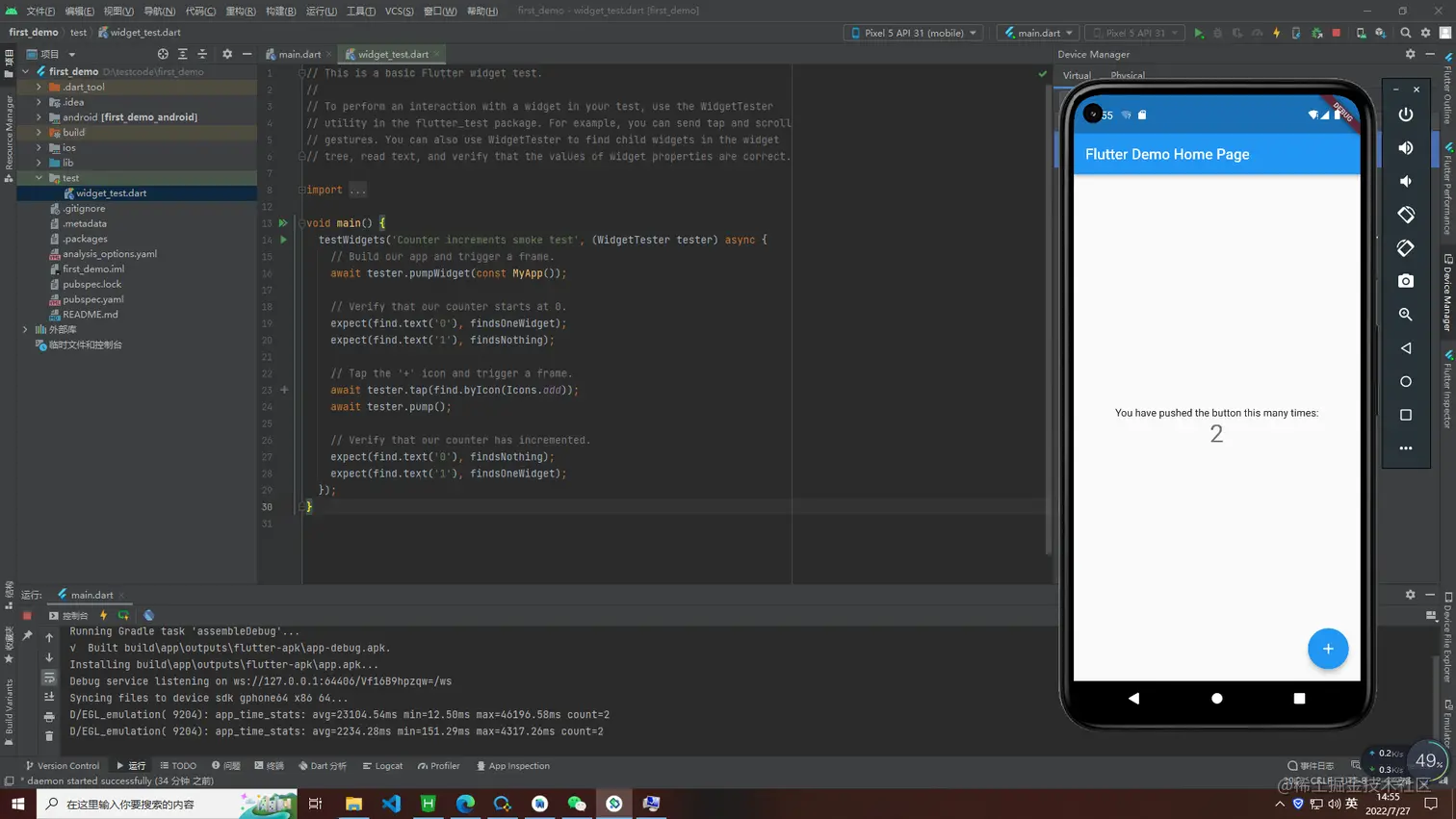Toggle the Flutter Inspector side panel
The width and height of the screenshot is (1456, 819).
[1447, 389]
